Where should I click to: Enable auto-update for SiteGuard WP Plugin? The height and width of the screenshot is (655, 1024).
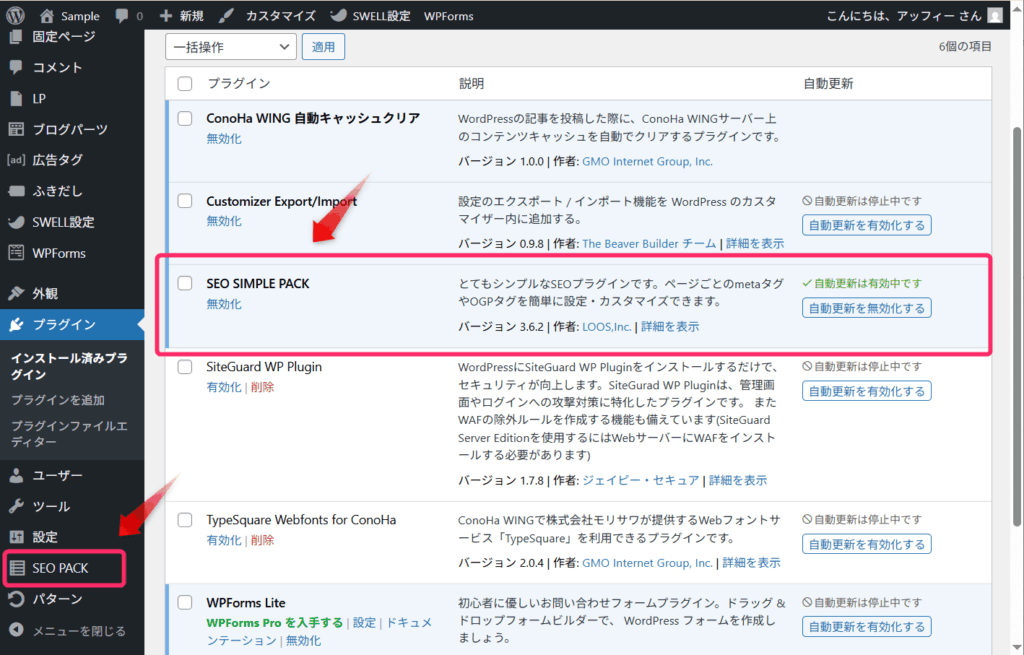(867, 391)
